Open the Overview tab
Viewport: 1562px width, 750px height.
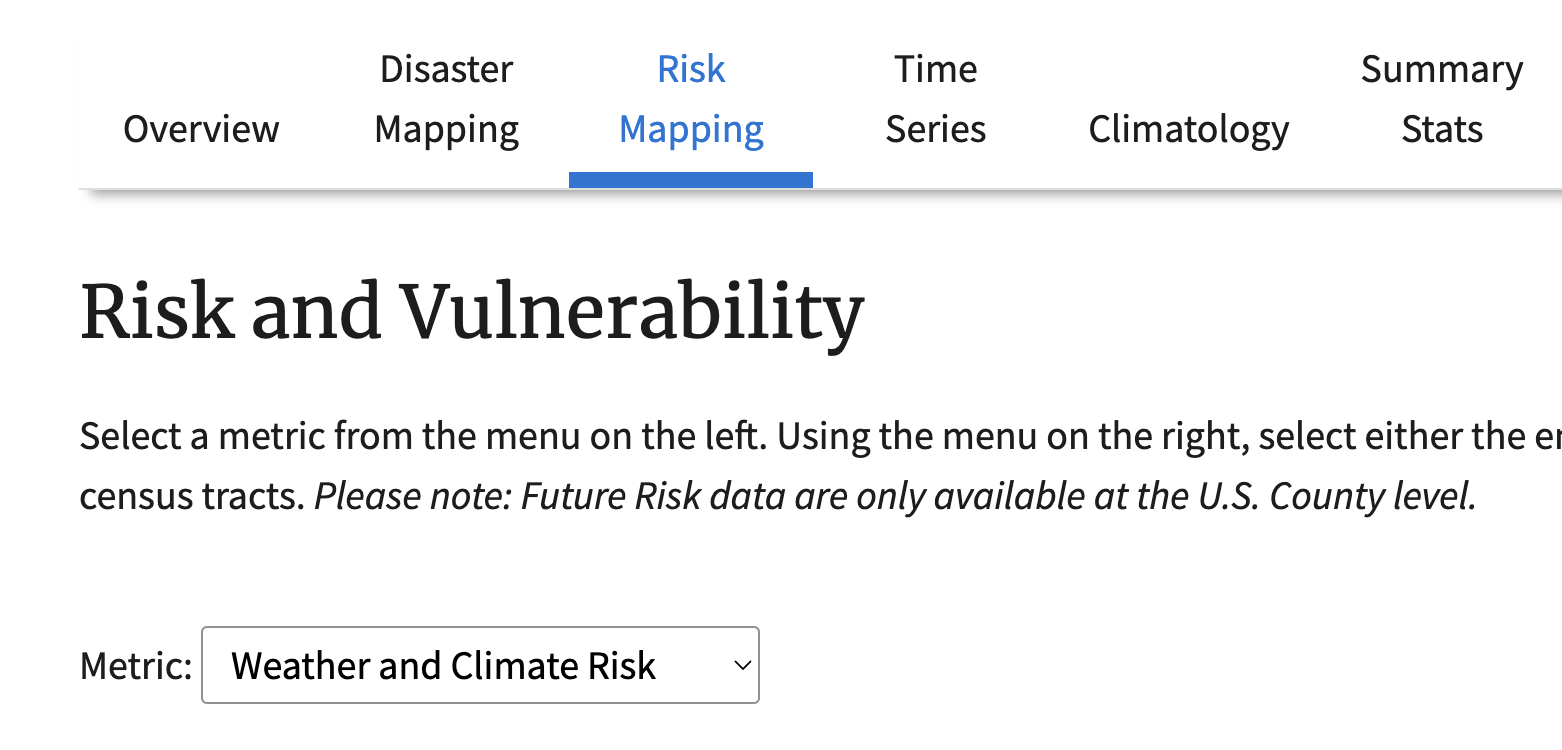tap(201, 129)
